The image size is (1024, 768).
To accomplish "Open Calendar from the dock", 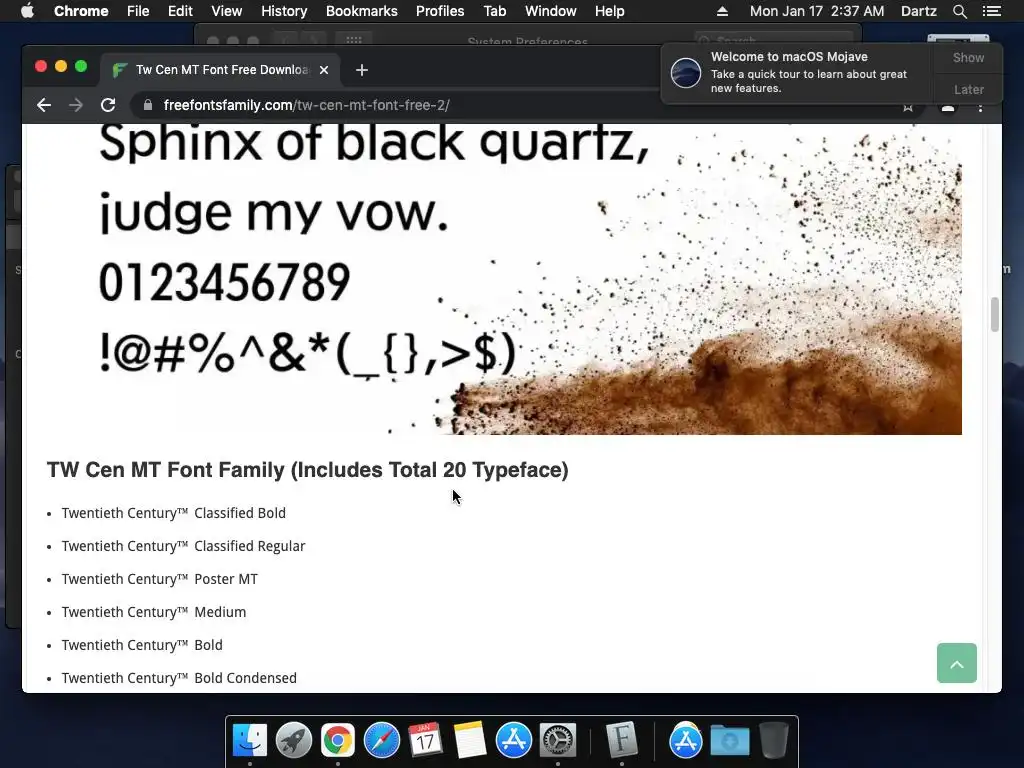I will [425, 741].
